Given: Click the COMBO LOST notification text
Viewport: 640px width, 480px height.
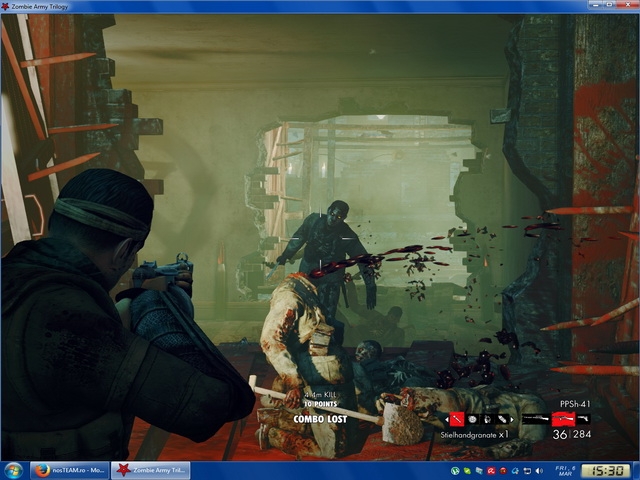Looking at the screenshot, I should pyautogui.click(x=320, y=419).
